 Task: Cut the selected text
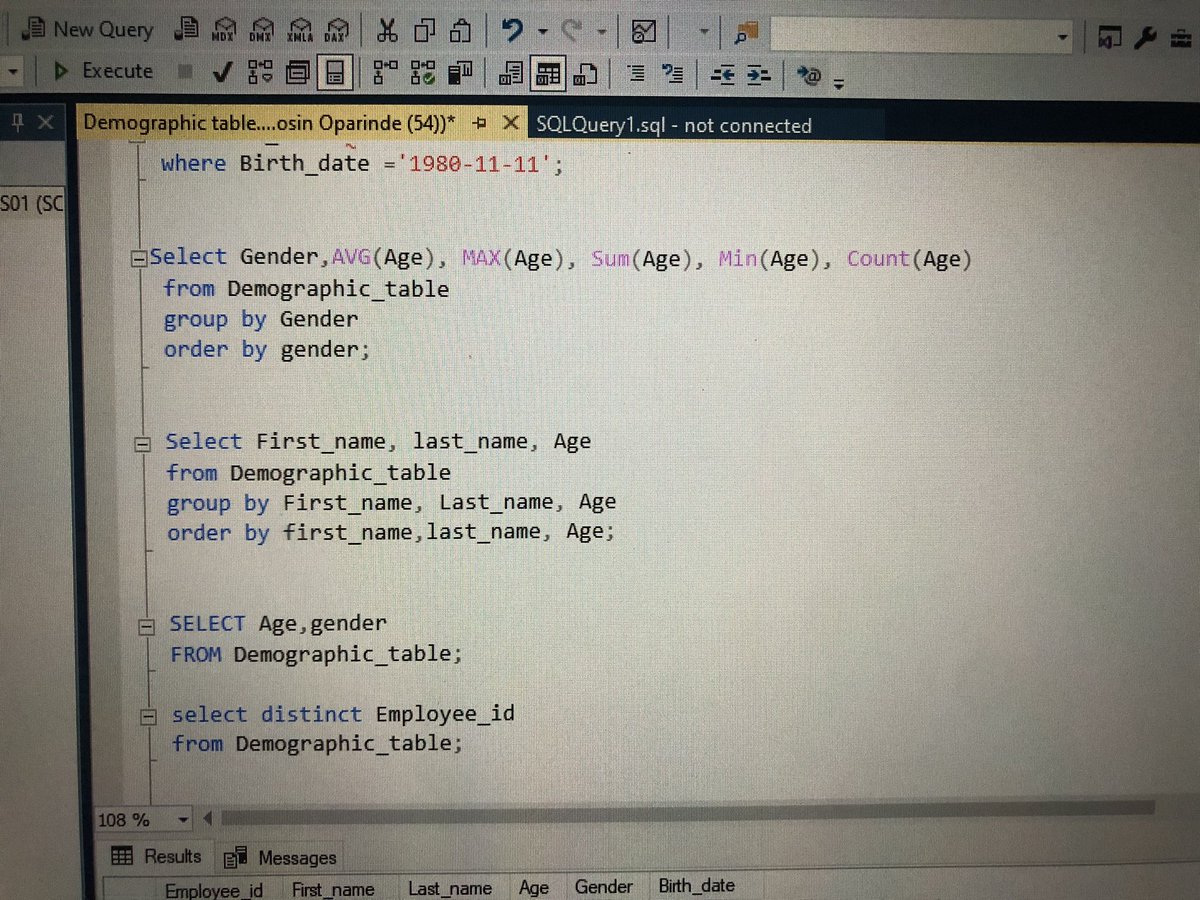coord(388,30)
